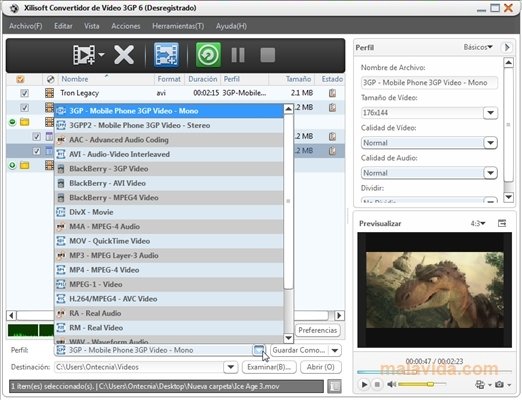Select H.264/MPEG4 - AVC Video profile

169,299
